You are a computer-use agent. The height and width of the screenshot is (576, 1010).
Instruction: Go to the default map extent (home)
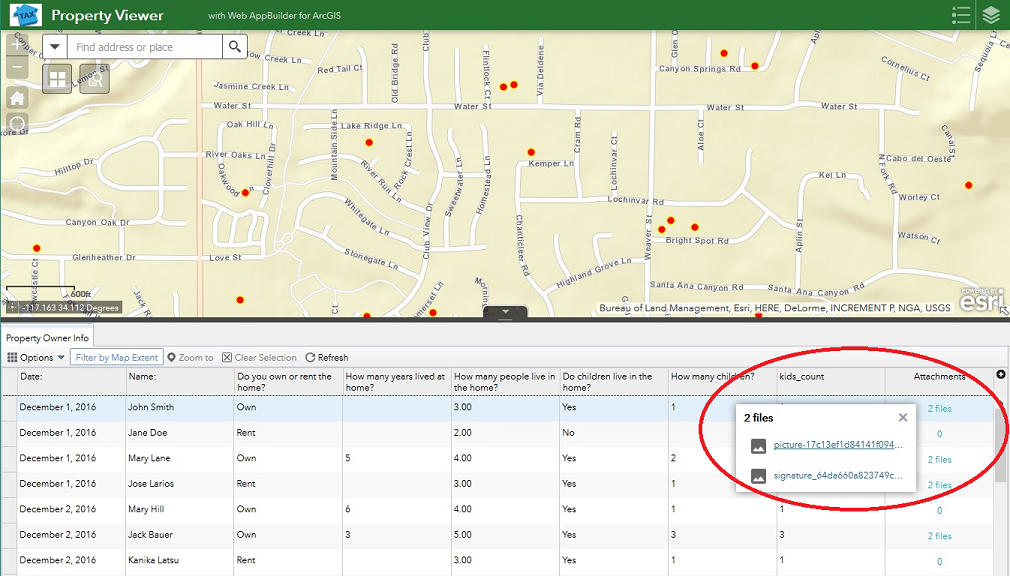pos(17,98)
